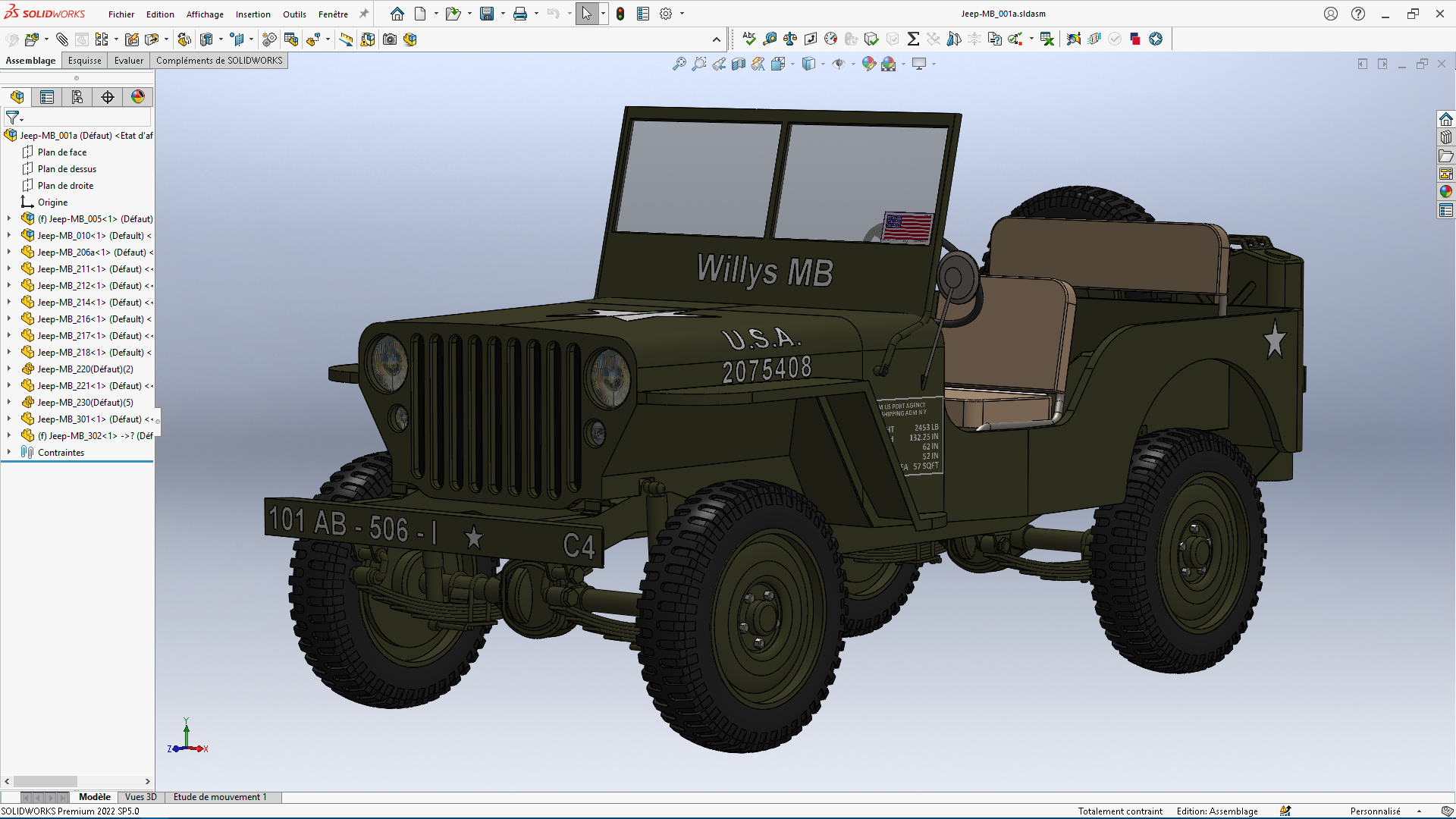Click Show Hidden Components icon
Screen dimensions: 1456x819
(184, 39)
